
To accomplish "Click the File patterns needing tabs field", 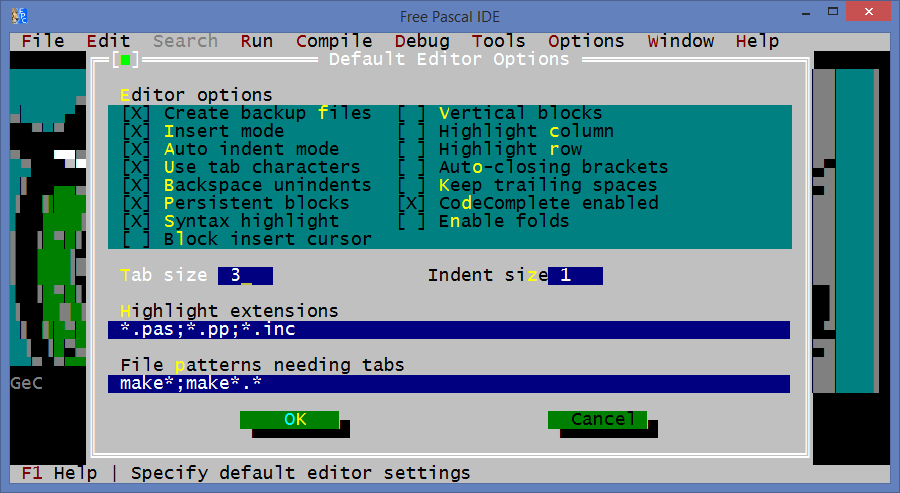I will [x=449, y=384].
